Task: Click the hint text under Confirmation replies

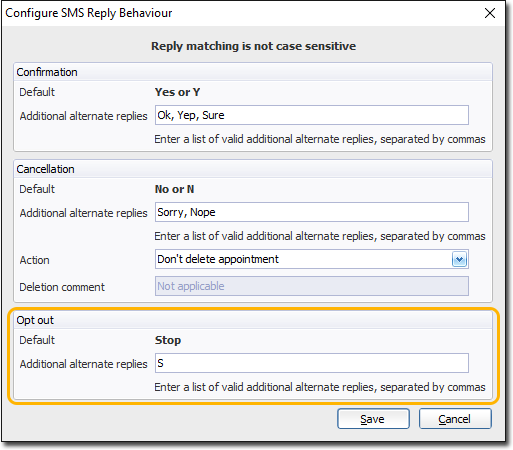Action: (320, 139)
